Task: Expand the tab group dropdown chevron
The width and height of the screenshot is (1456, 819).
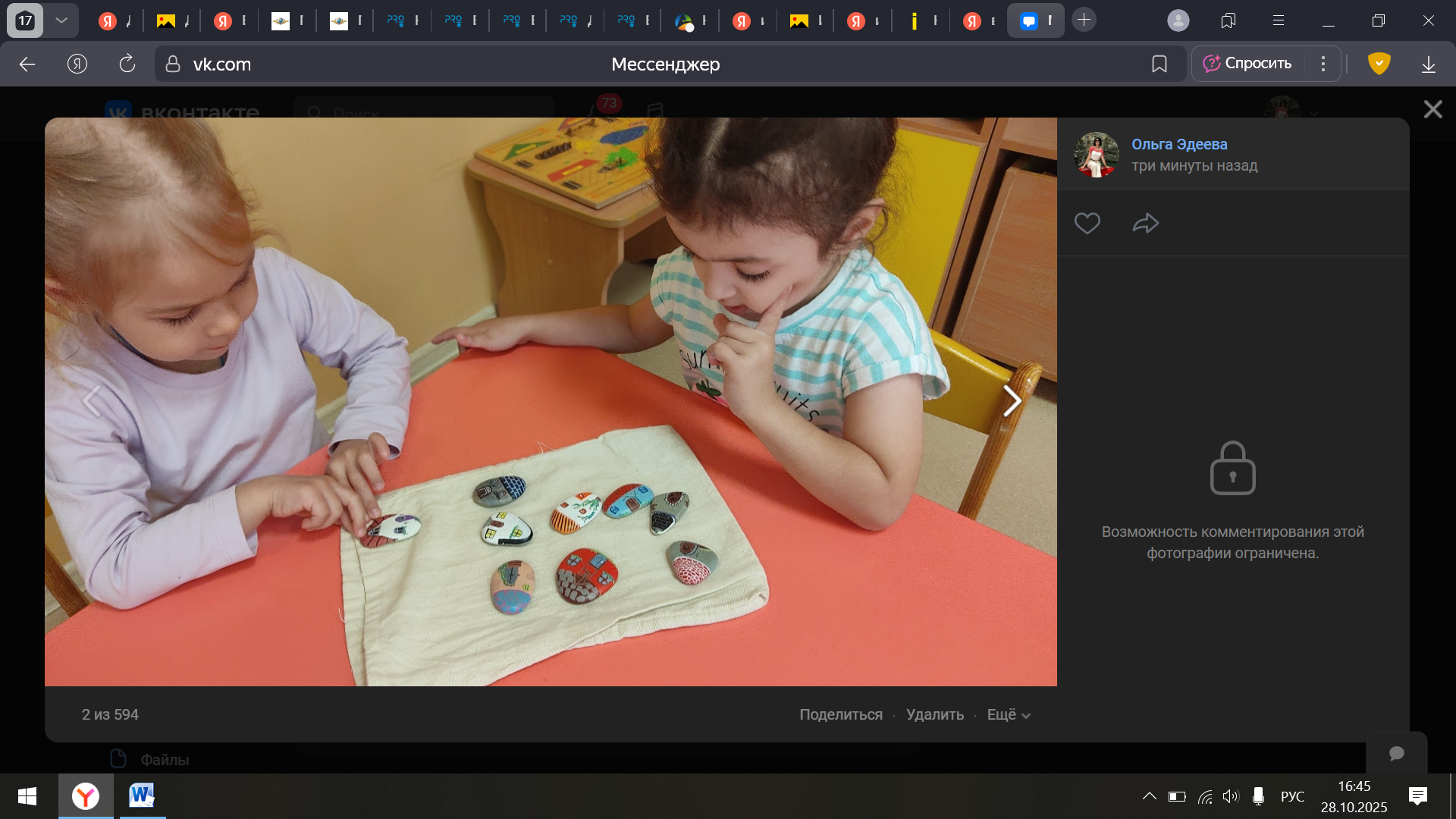Action: [x=61, y=20]
